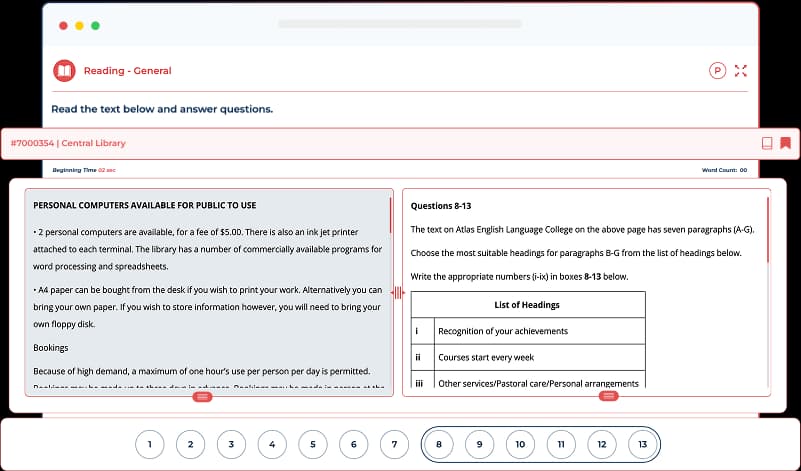Screen dimensions: 801x471
Task: Go to question 1
Action: coord(149,444)
